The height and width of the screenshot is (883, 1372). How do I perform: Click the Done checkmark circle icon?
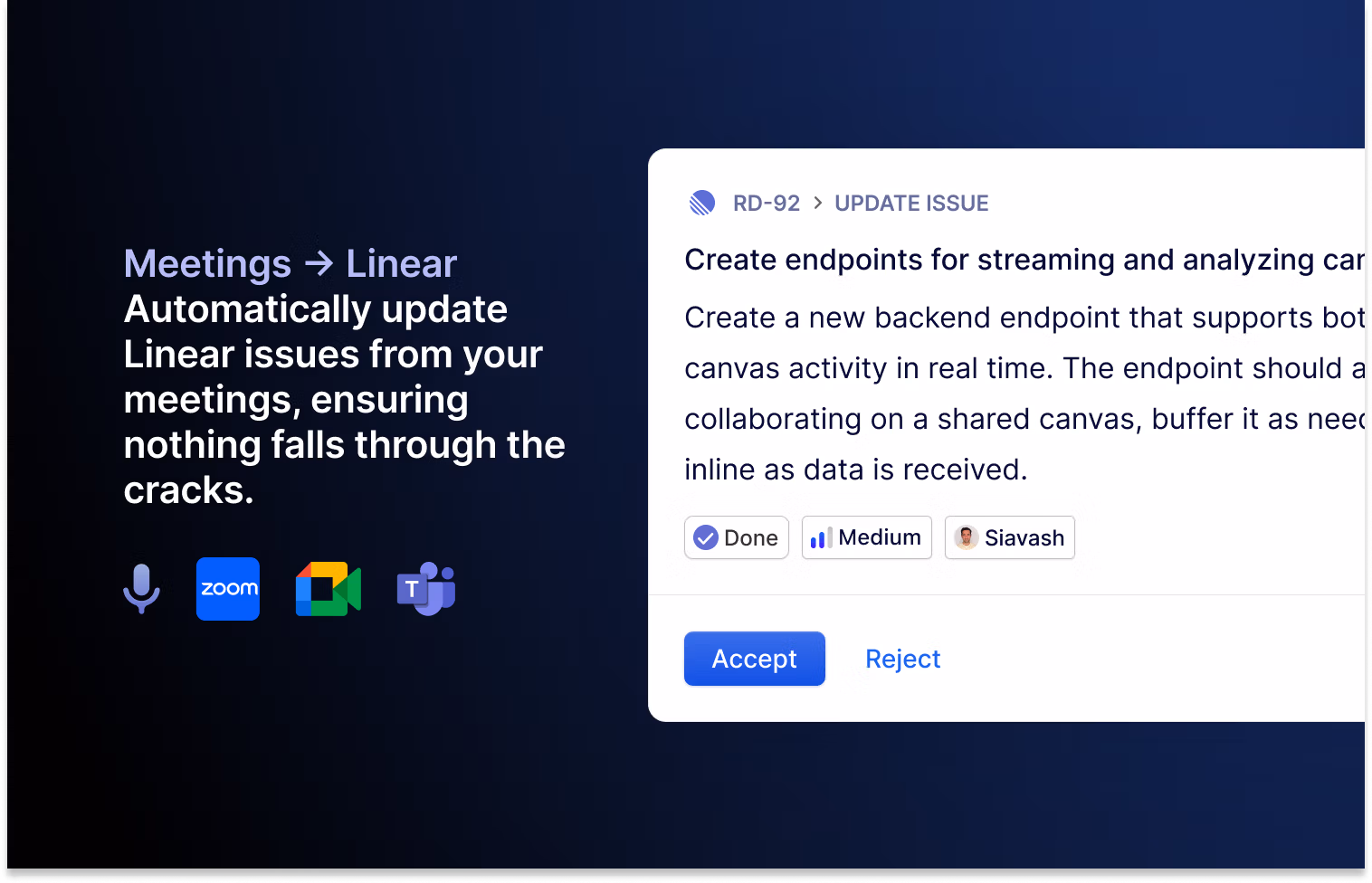point(706,538)
